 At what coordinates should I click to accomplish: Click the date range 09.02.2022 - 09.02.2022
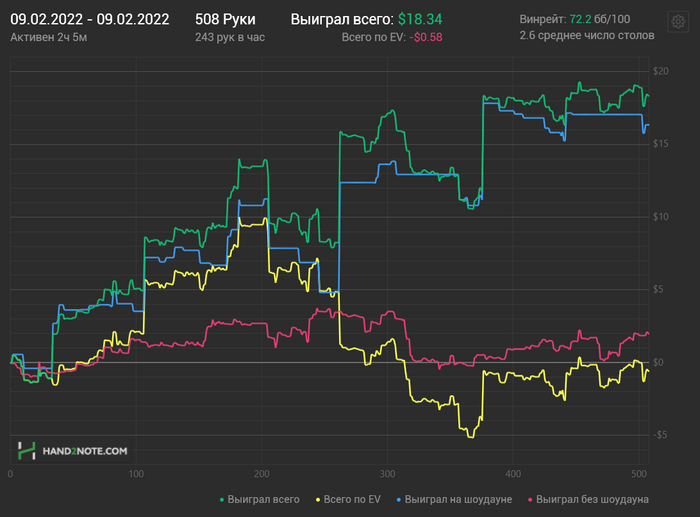point(90,20)
